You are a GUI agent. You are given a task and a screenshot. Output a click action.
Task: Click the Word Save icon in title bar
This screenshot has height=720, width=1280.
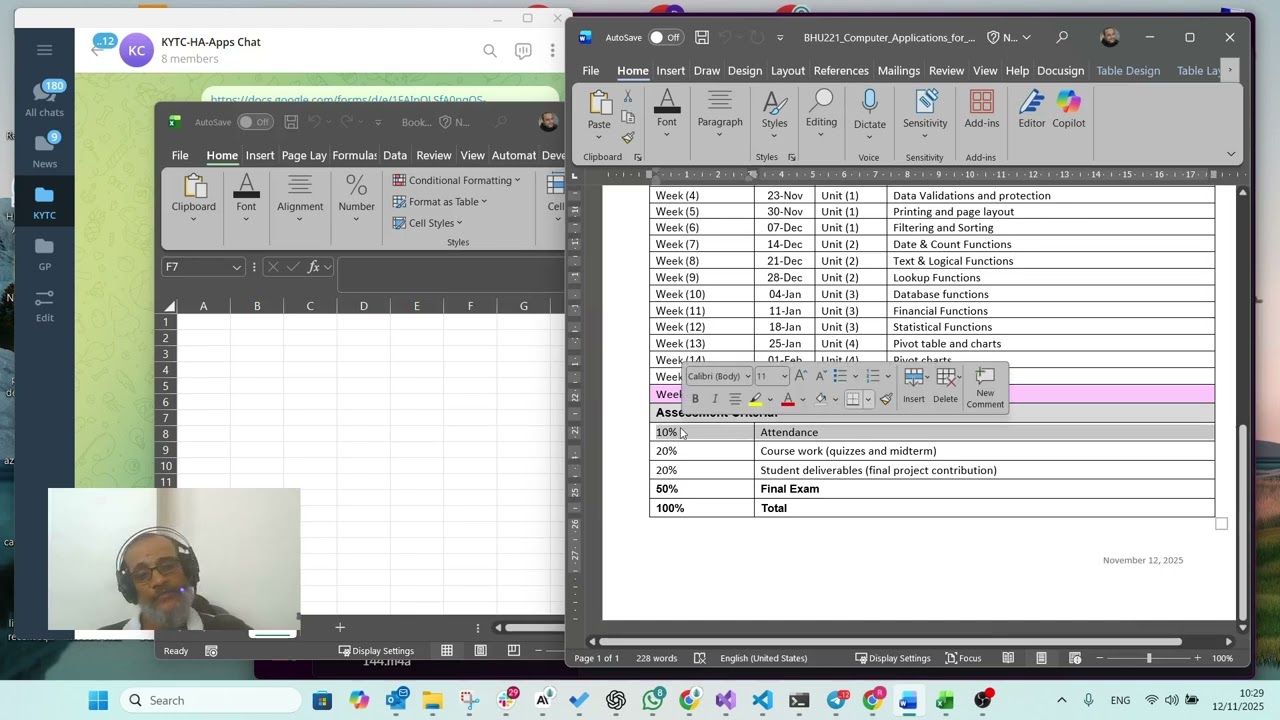[702, 37]
